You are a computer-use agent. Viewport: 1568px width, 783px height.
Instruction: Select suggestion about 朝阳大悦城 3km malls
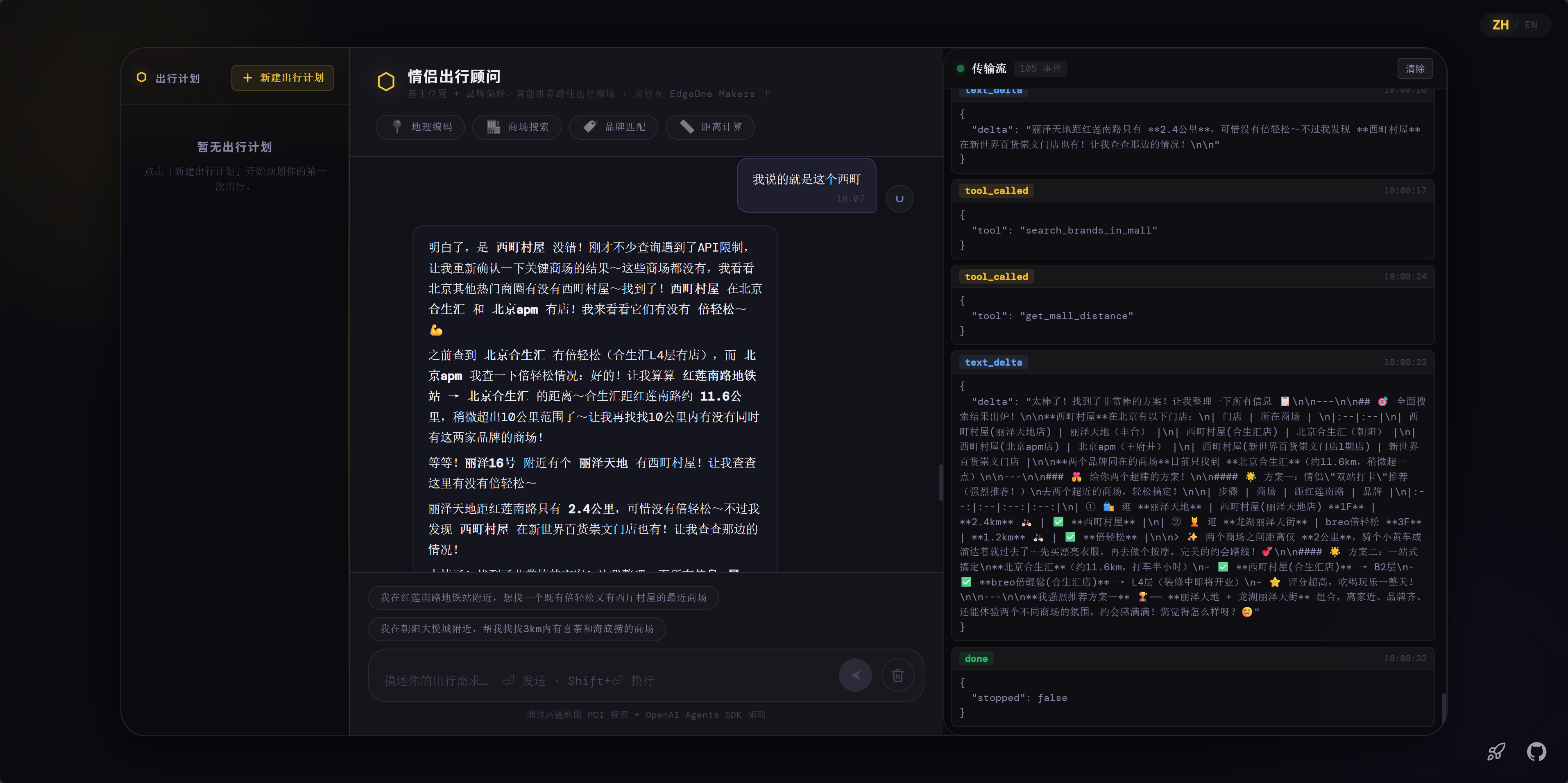(x=517, y=629)
